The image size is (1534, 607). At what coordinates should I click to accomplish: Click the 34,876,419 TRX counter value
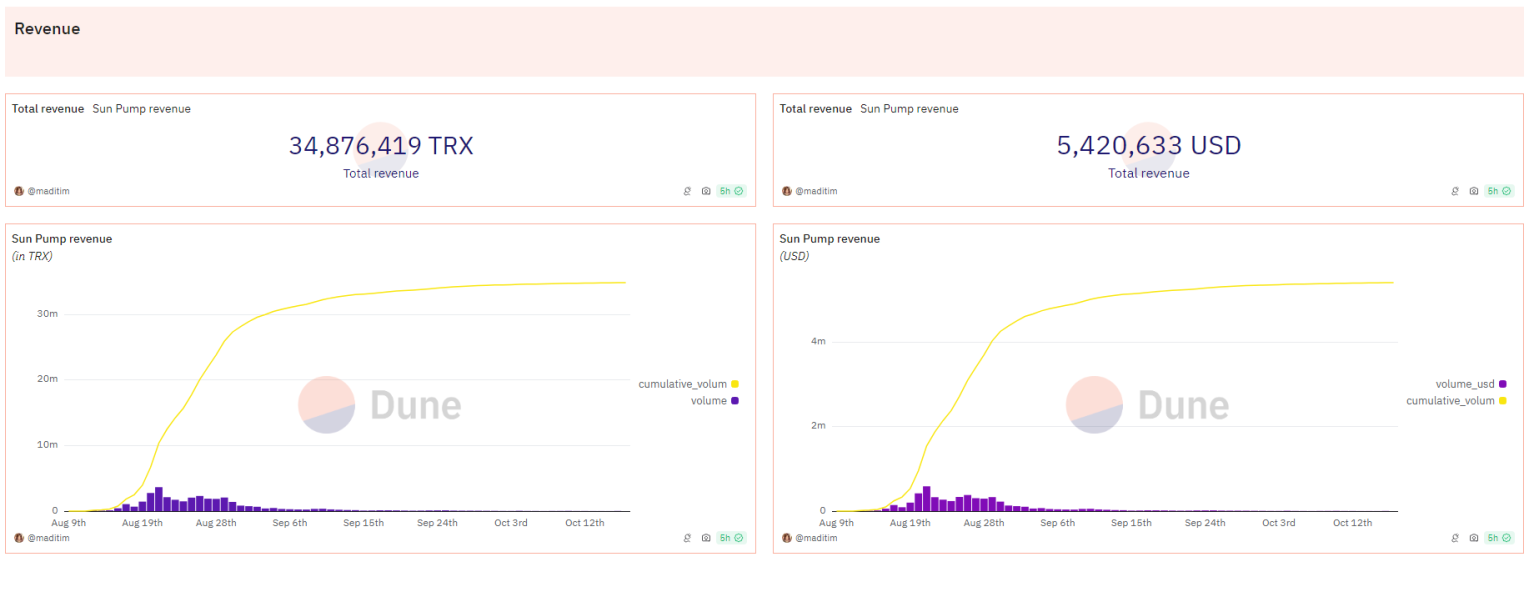point(381,146)
